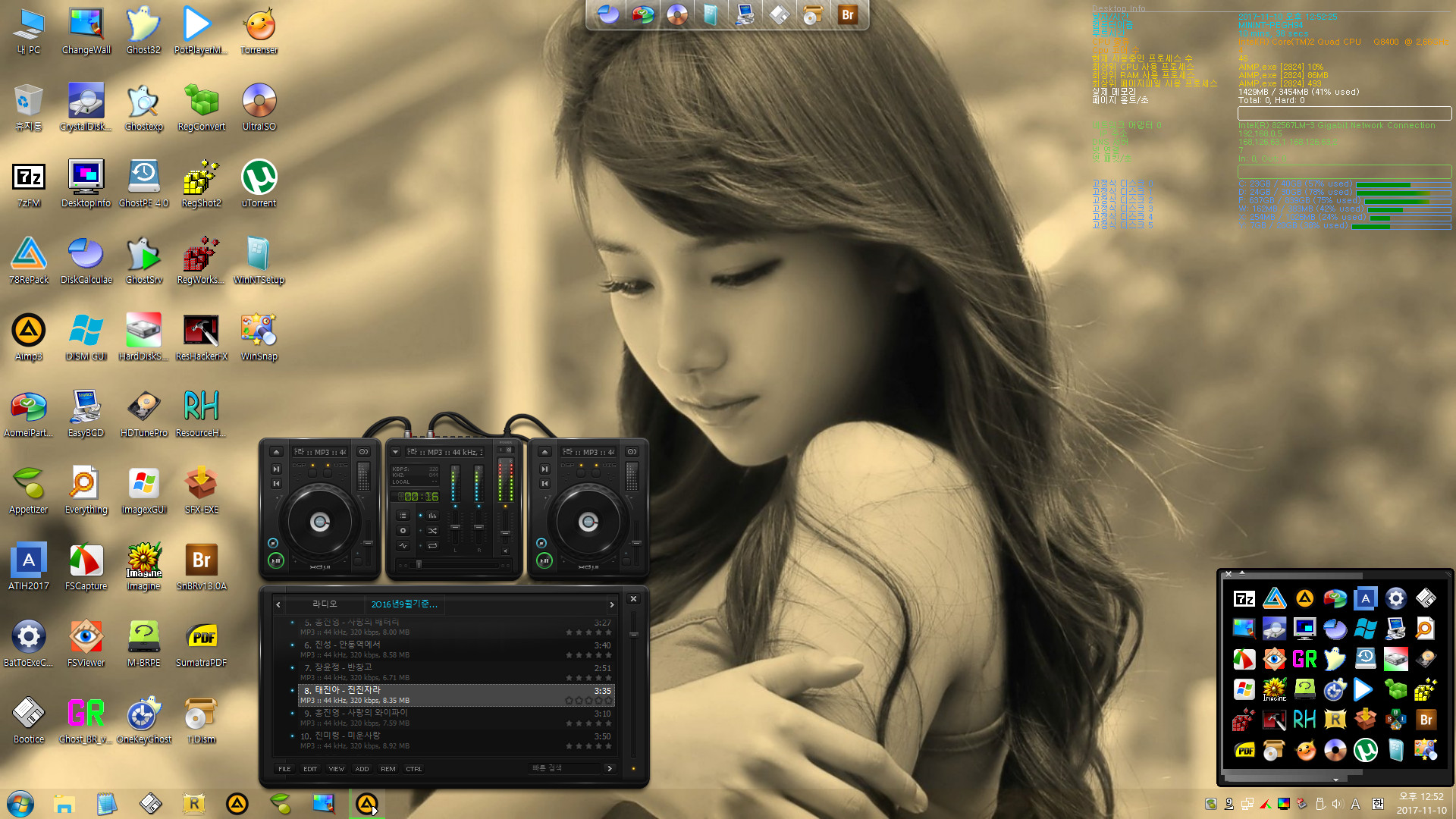This screenshot has height=819, width=1456.
Task: Open the FILE menu in playlist
Action: point(284,769)
